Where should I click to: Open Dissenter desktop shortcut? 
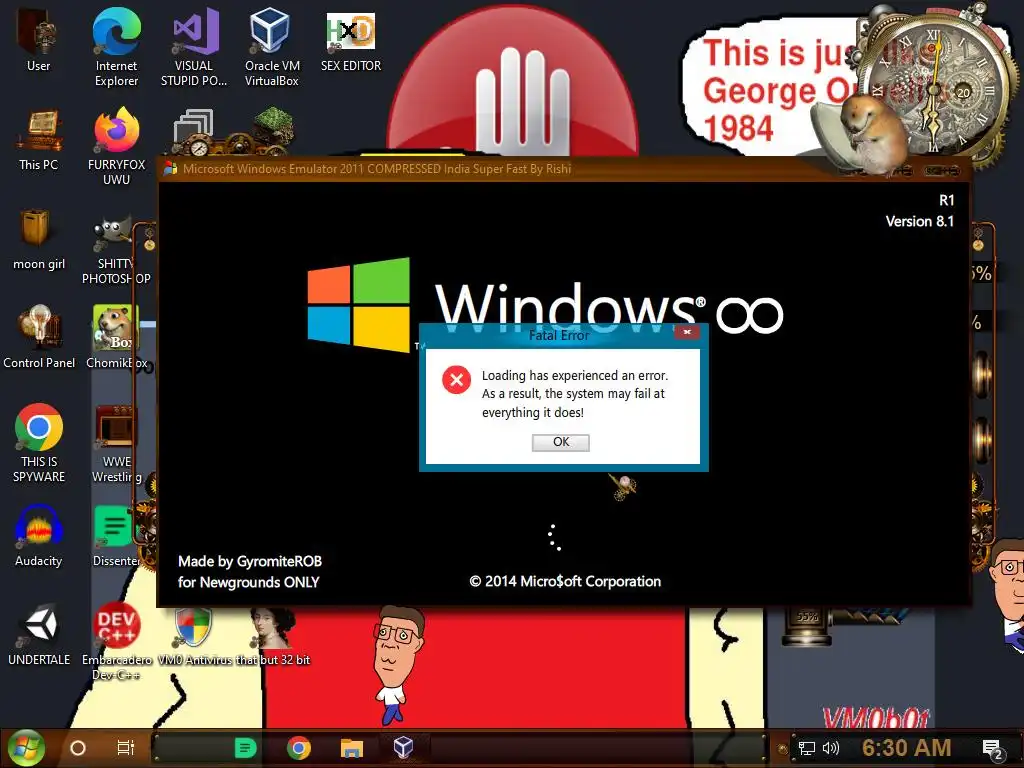click(116, 536)
